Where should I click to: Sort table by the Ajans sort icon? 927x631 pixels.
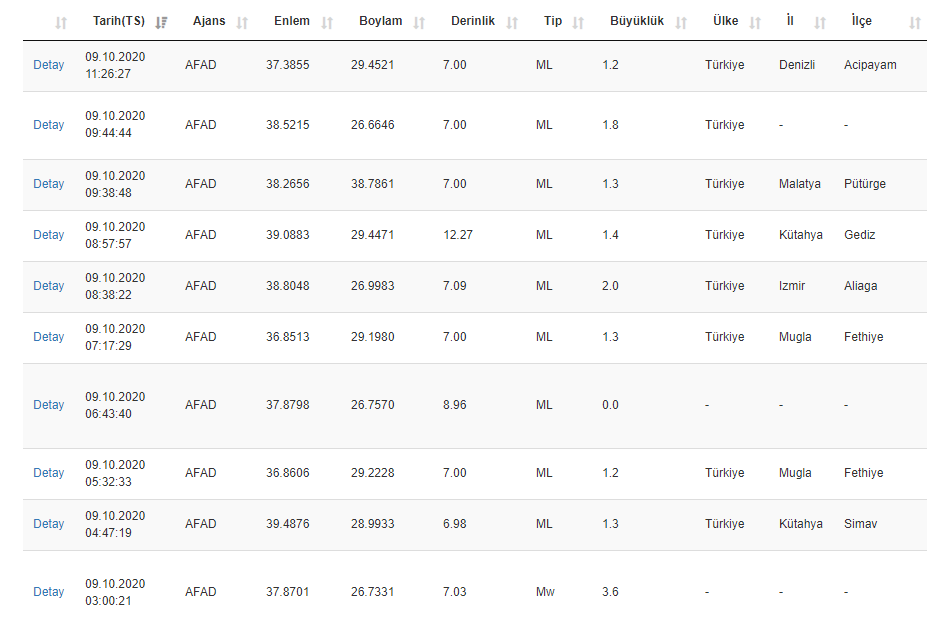click(242, 22)
